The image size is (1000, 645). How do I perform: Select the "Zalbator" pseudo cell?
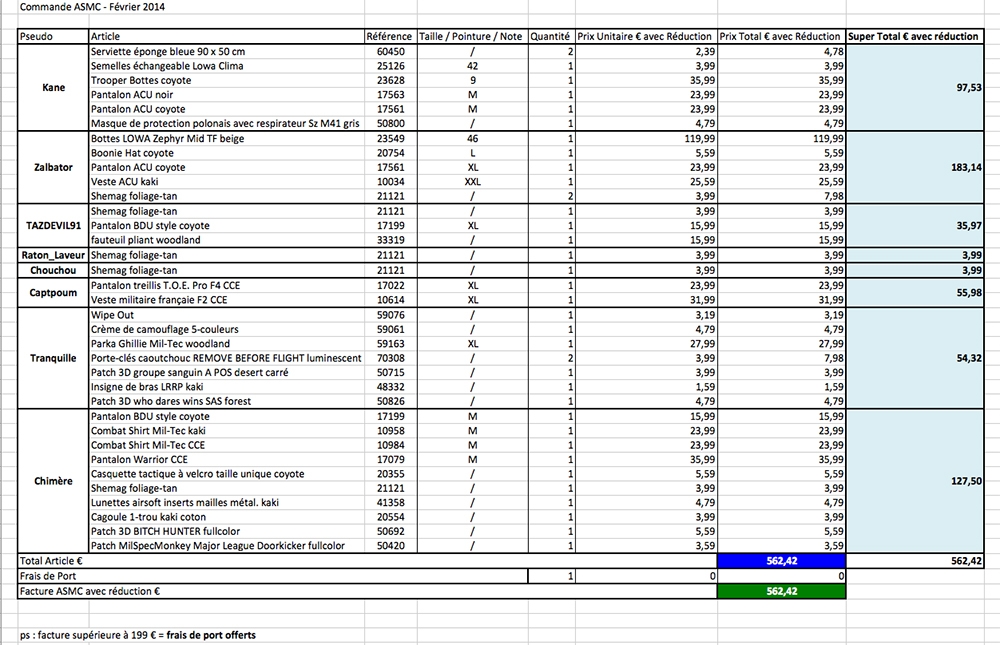(x=53, y=168)
